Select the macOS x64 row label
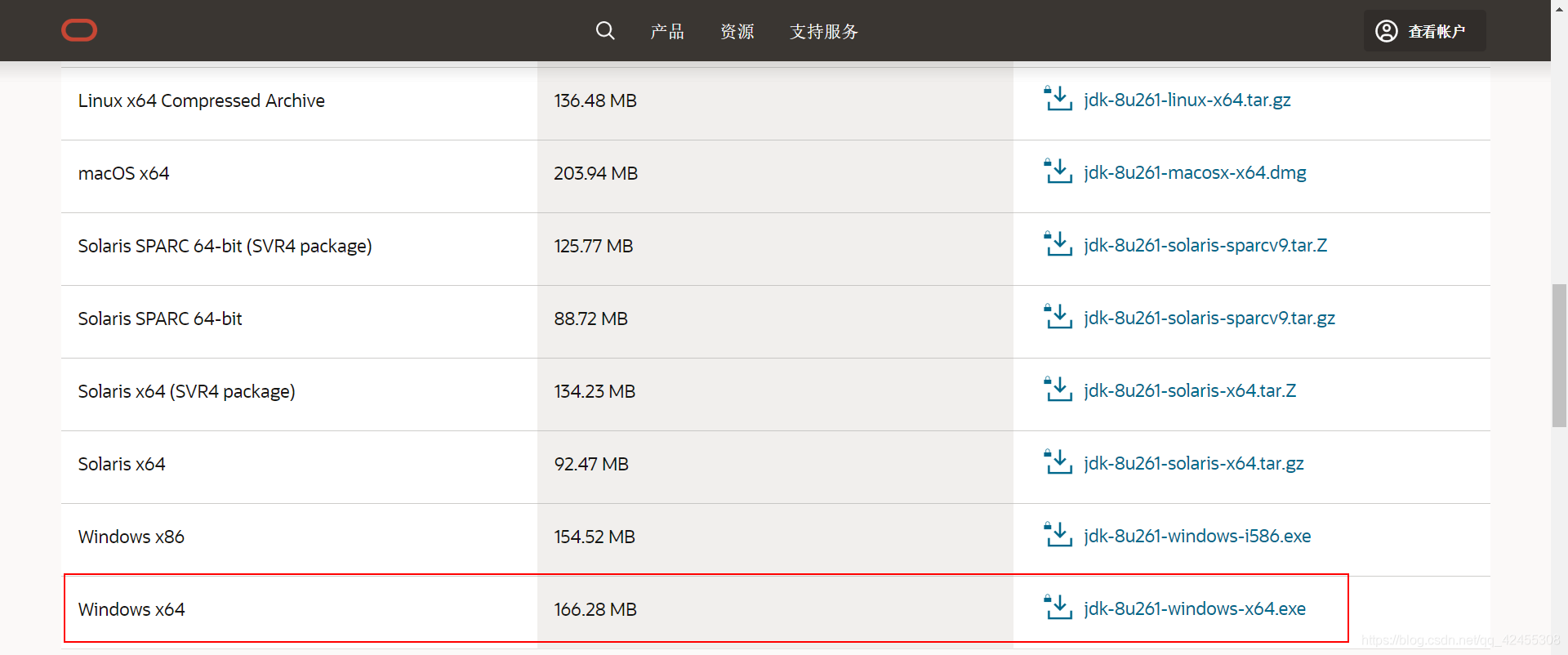 pos(124,173)
